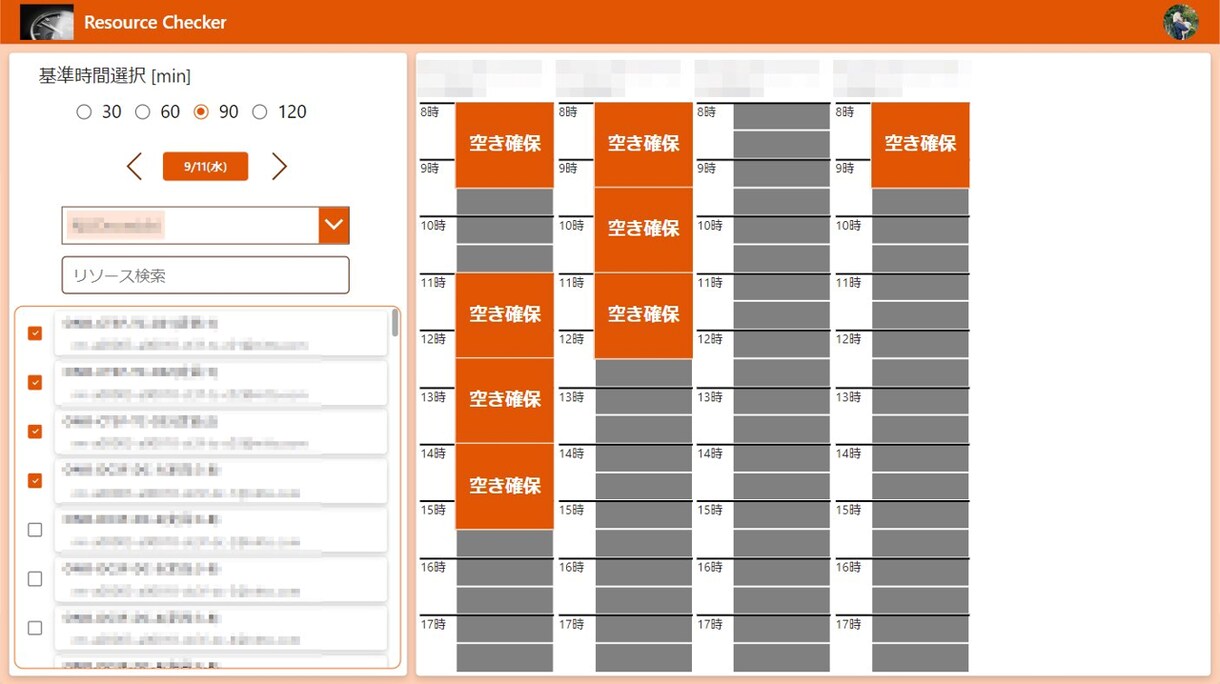Check the fifth resource checkbox in list
This screenshot has width=1220, height=684.
(x=35, y=530)
